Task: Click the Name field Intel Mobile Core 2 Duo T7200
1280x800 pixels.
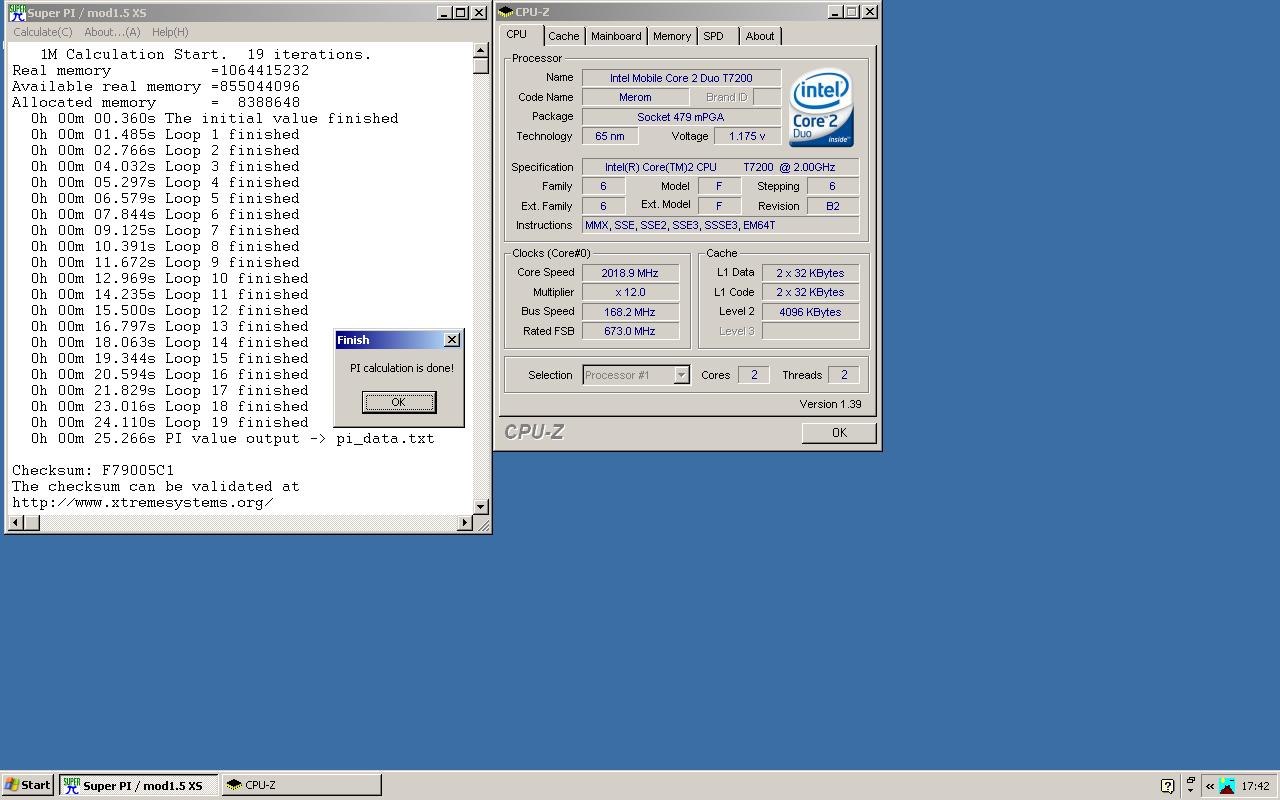Action: coord(681,78)
